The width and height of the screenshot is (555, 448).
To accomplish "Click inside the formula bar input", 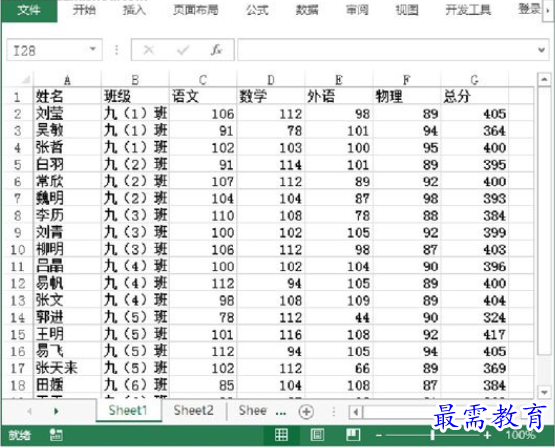I will (387, 50).
